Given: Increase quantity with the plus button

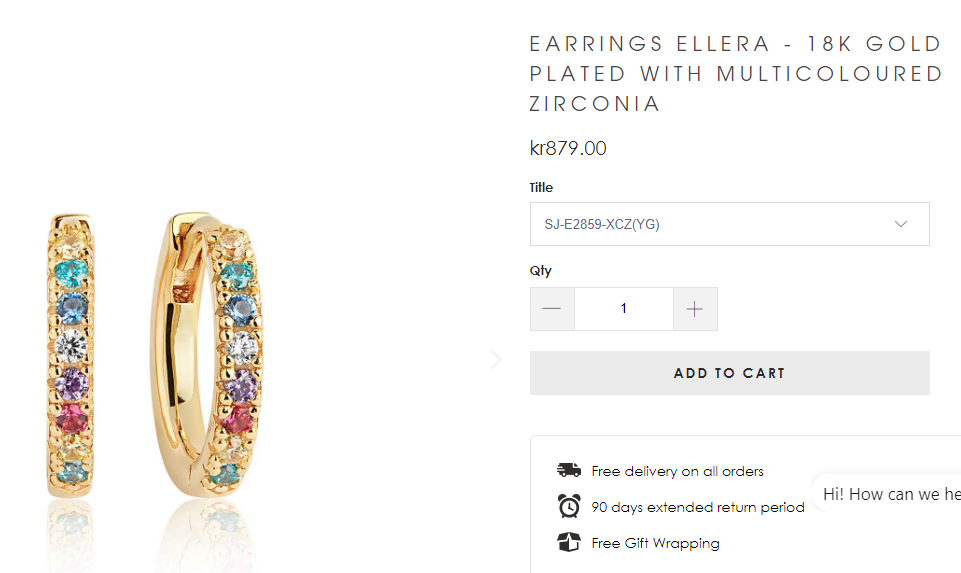Looking at the screenshot, I should (x=695, y=309).
